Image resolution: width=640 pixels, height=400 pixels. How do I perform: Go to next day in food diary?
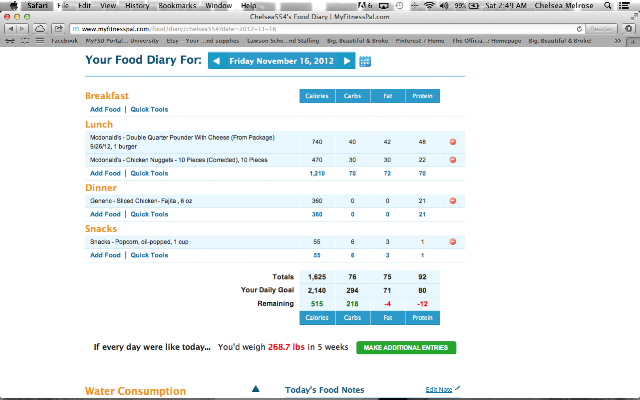click(347, 61)
